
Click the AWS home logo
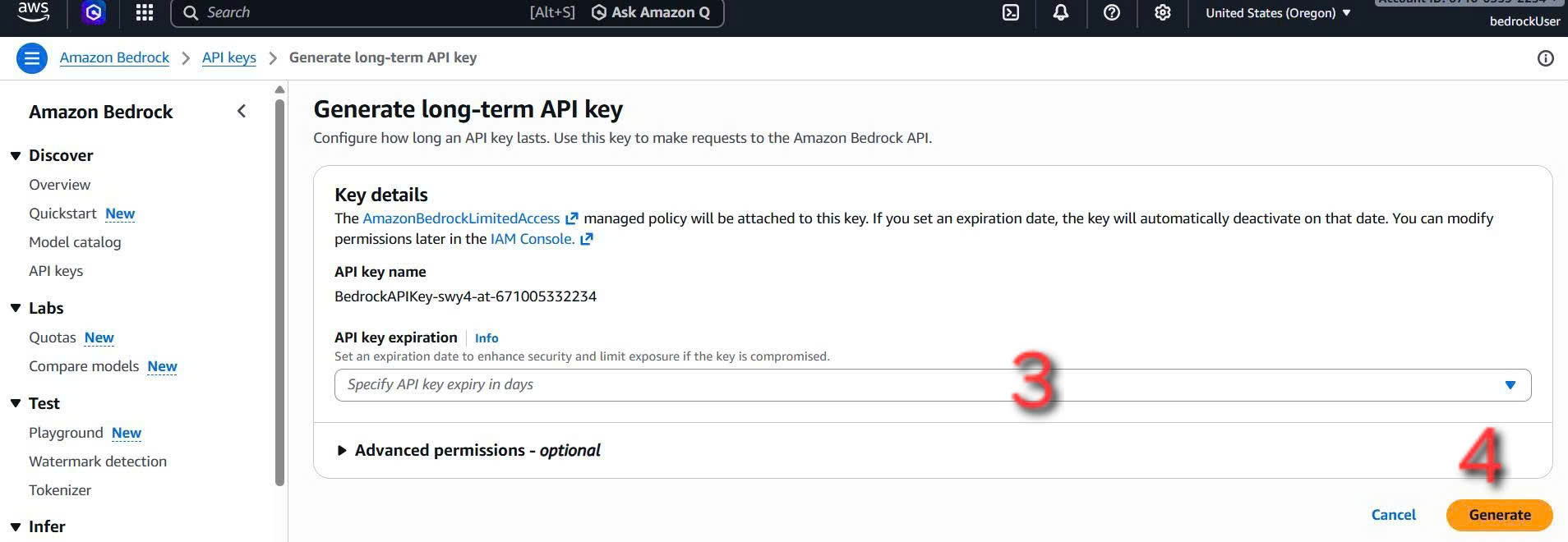33,12
